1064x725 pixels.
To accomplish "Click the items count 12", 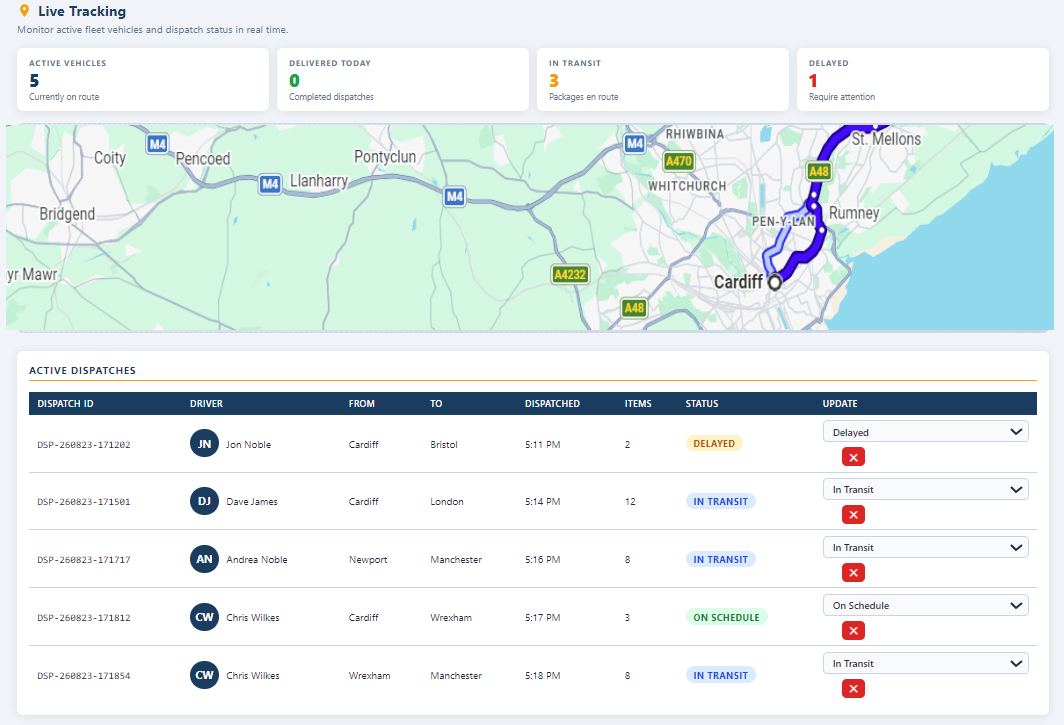I will coord(630,502).
